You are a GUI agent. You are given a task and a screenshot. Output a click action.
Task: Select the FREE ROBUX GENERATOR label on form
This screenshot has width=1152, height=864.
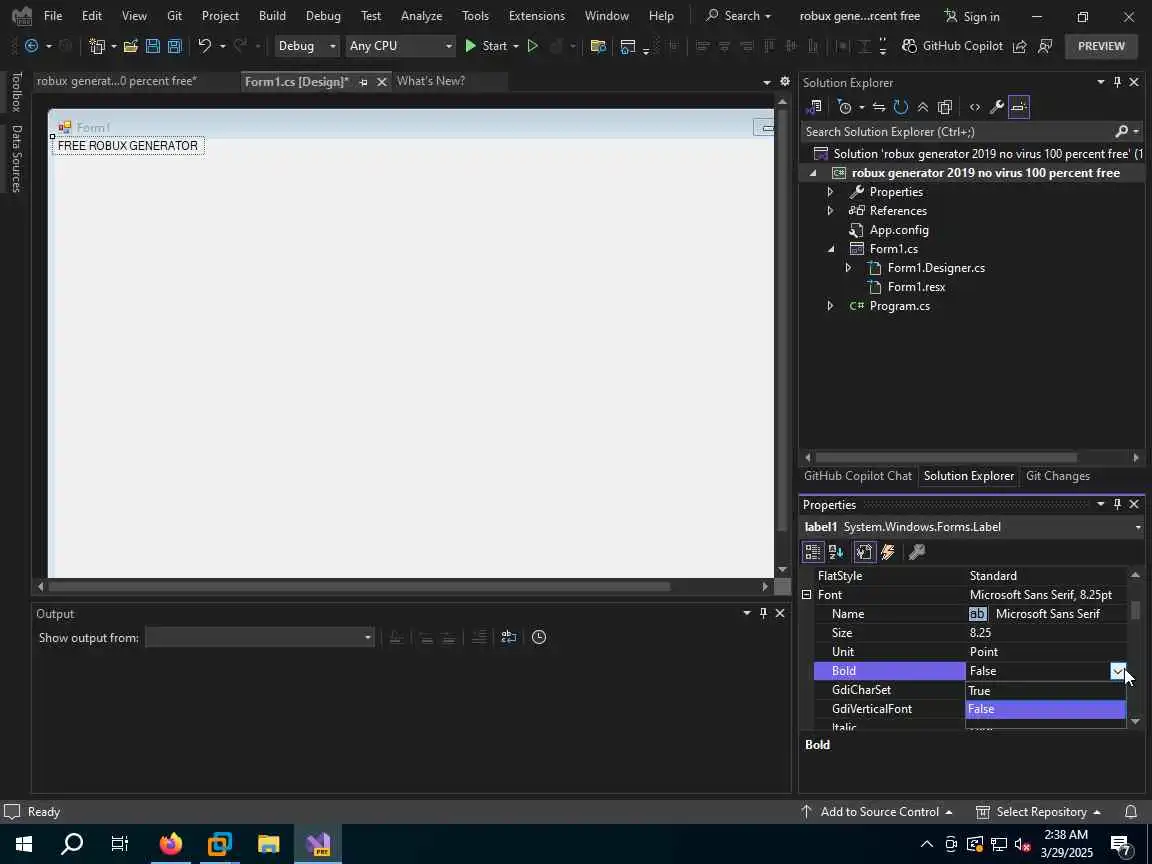click(x=128, y=145)
